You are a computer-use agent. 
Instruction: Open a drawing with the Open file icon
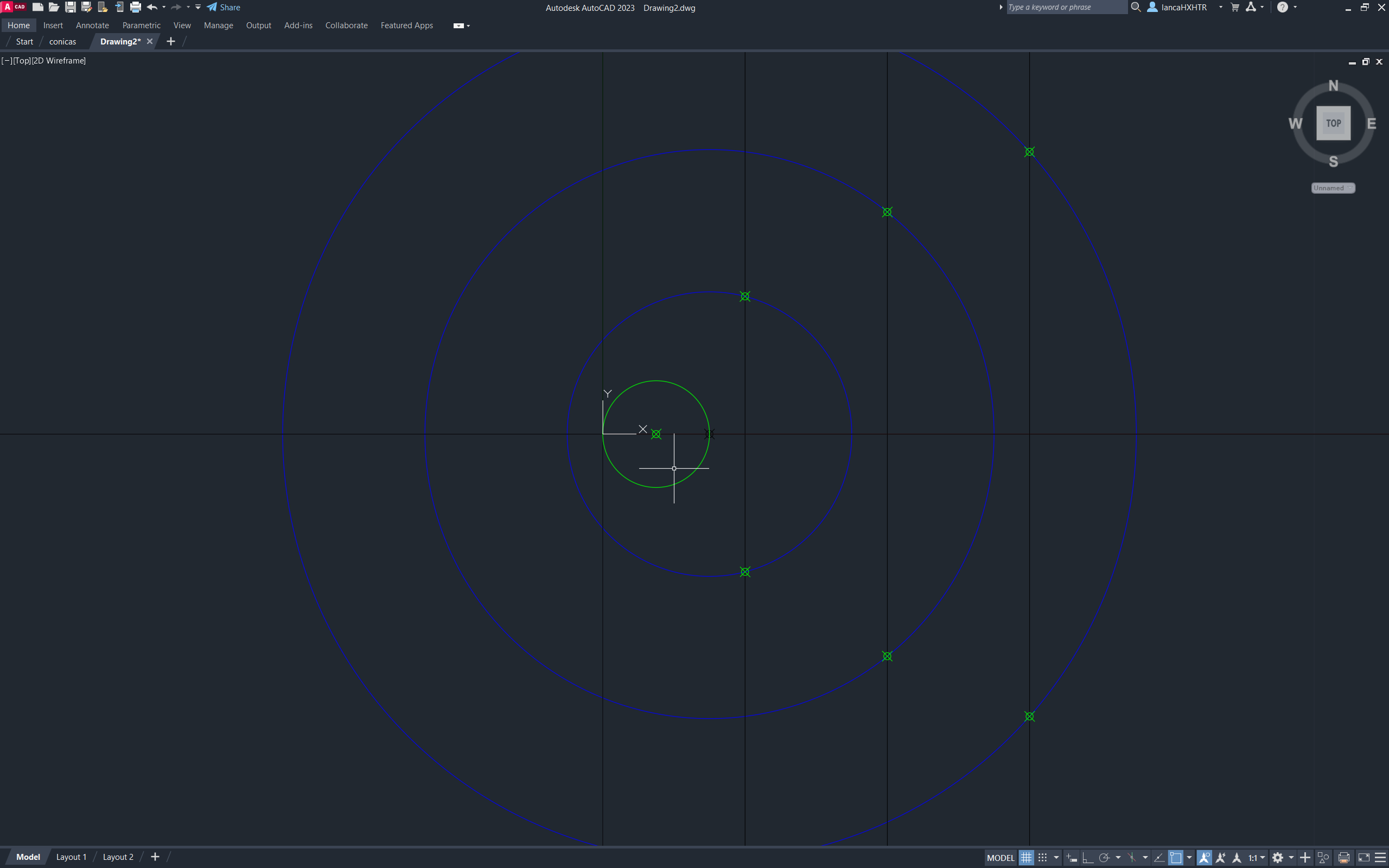[x=54, y=7]
